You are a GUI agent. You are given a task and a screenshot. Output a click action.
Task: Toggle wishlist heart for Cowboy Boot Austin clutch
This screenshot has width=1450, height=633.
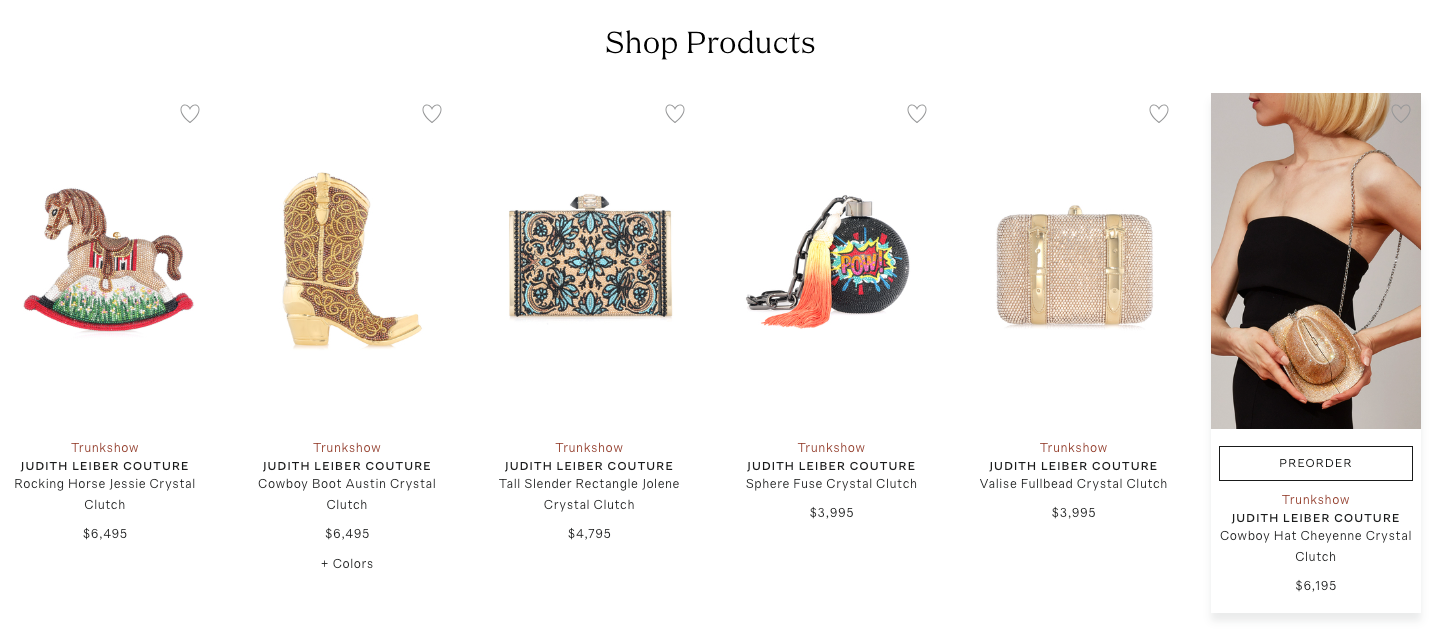(x=432, y=114)
